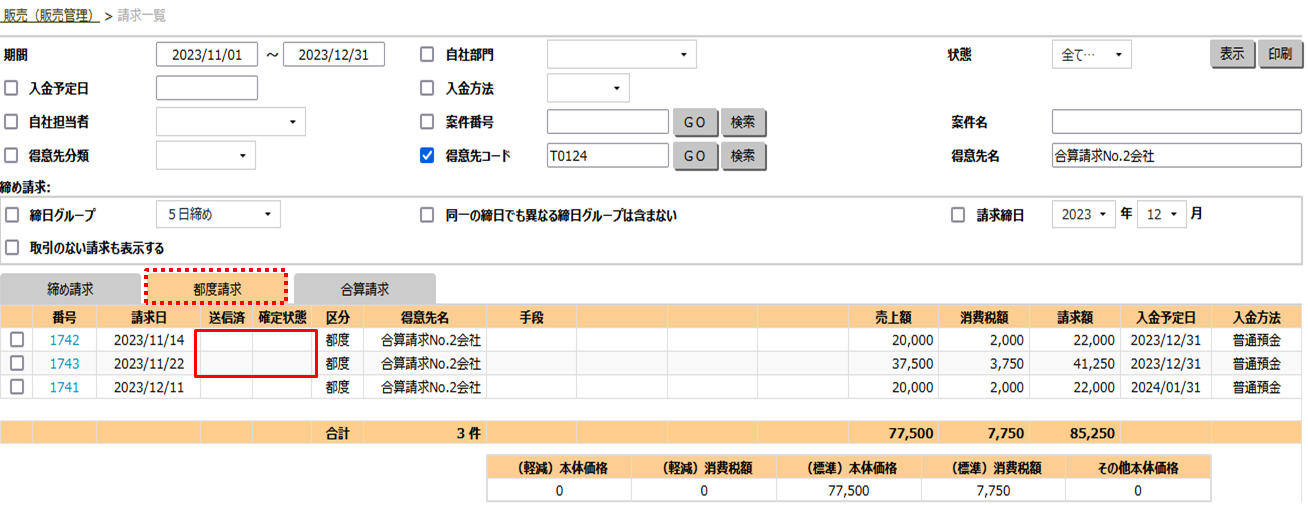Open invoice number 1741 link
Image resolution: width=1308 pixels, height=505 pixels.
pyautogui.click(x=64, y=386)
